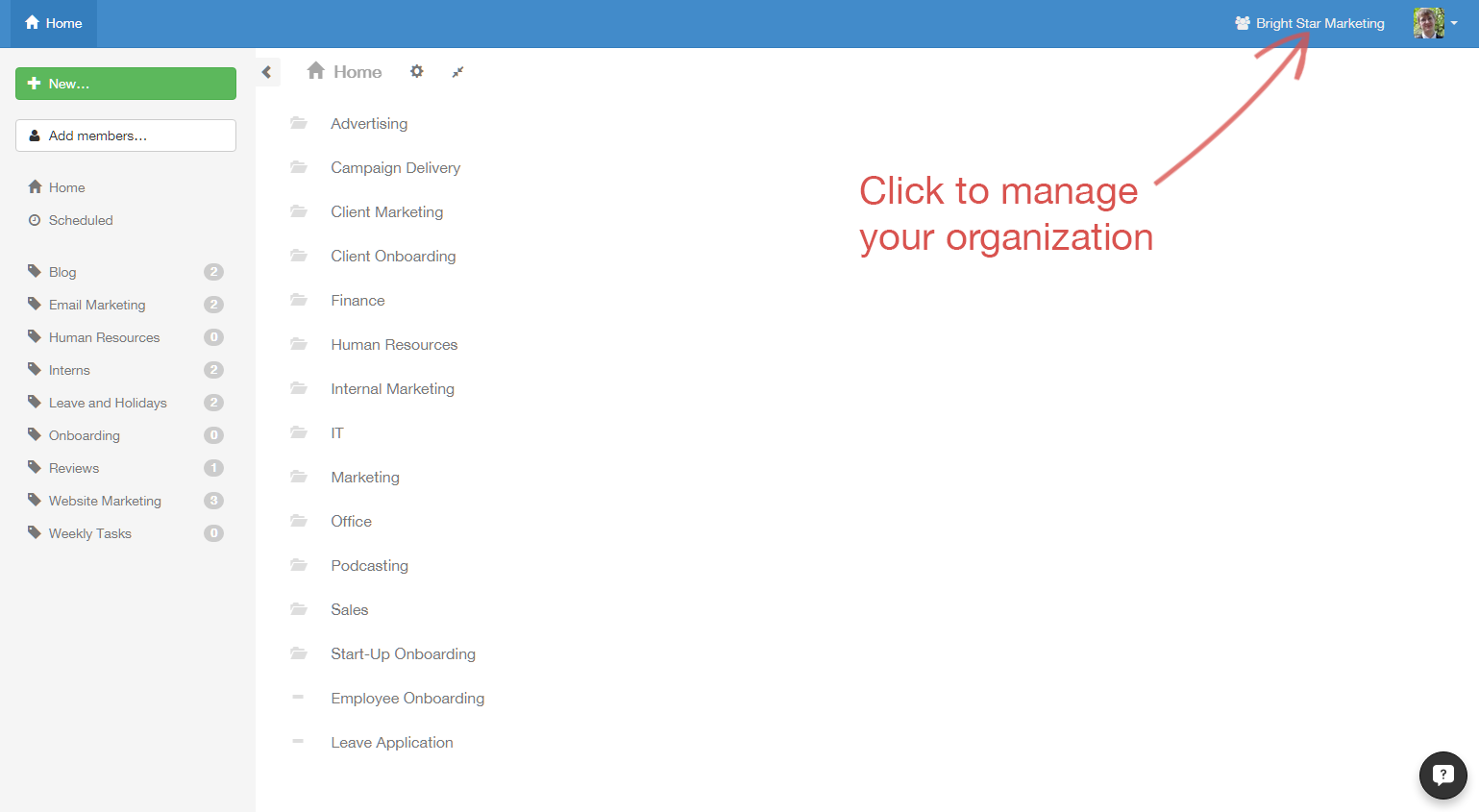1479x812 pixels.
Task: Open the Leave Application item
Action: pos(391,742)
